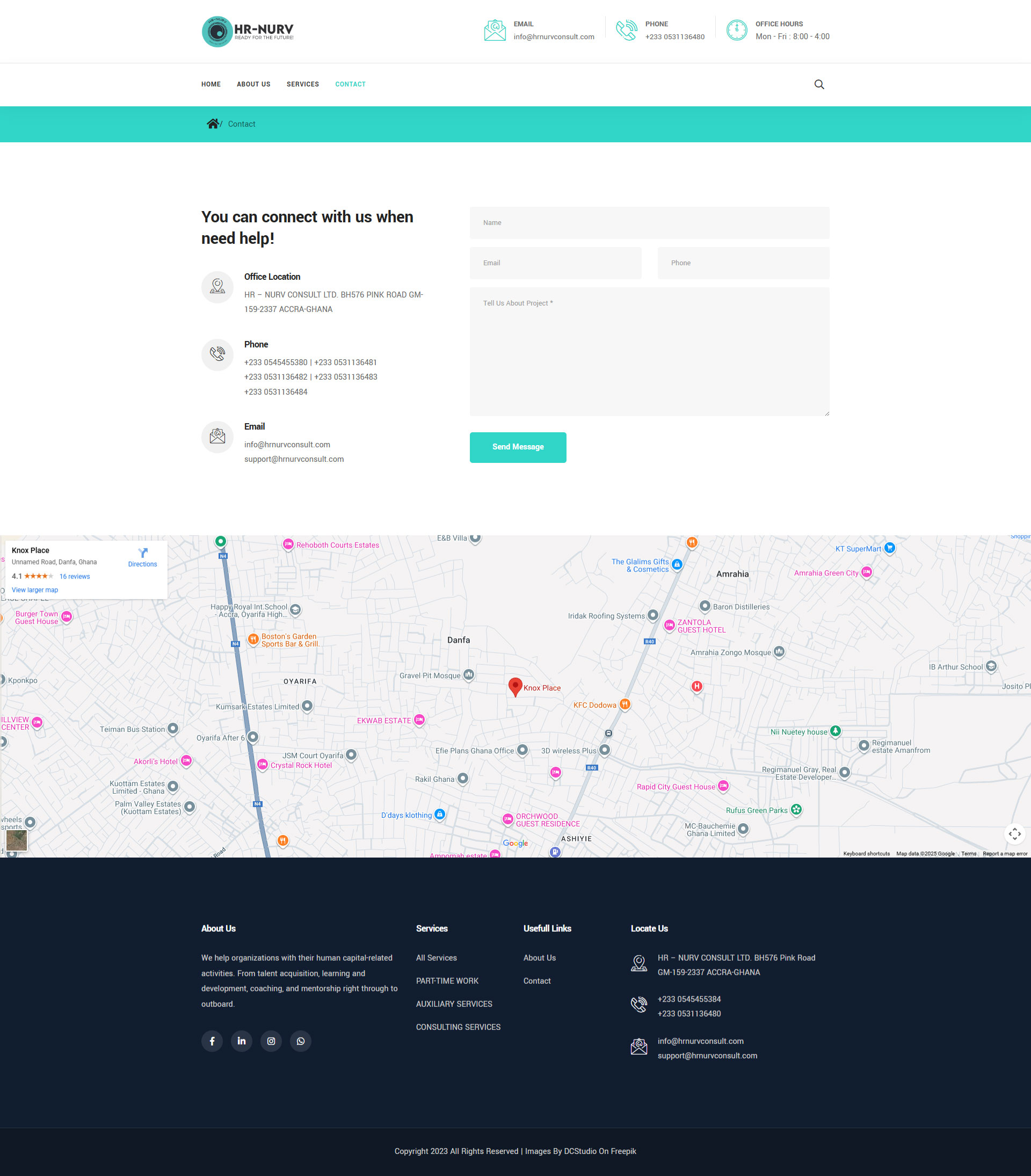
Task: Click the View larger map link
Action: (x=35, y=590)
